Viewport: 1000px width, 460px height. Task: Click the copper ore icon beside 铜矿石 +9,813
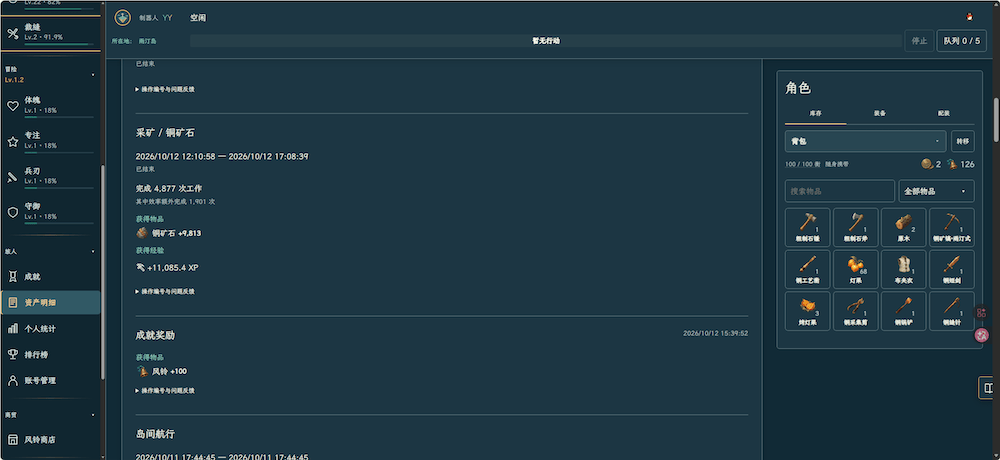coord(142,233)
